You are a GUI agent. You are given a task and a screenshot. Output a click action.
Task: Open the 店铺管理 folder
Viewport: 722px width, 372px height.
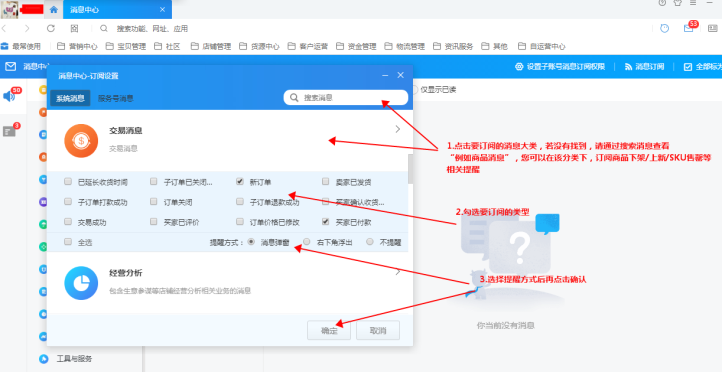(x=211, y=46)
